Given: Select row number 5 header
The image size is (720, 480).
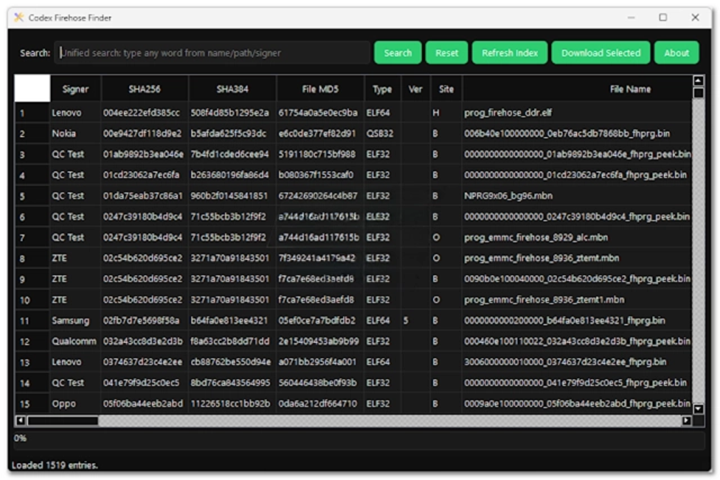Looking at the screenshot, I should coord(31,196).
